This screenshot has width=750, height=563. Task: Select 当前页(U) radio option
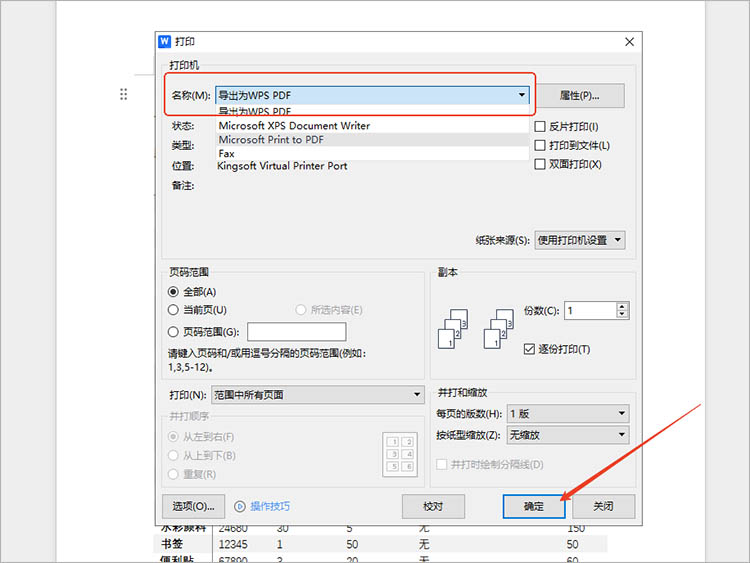(x=173, y=310)
